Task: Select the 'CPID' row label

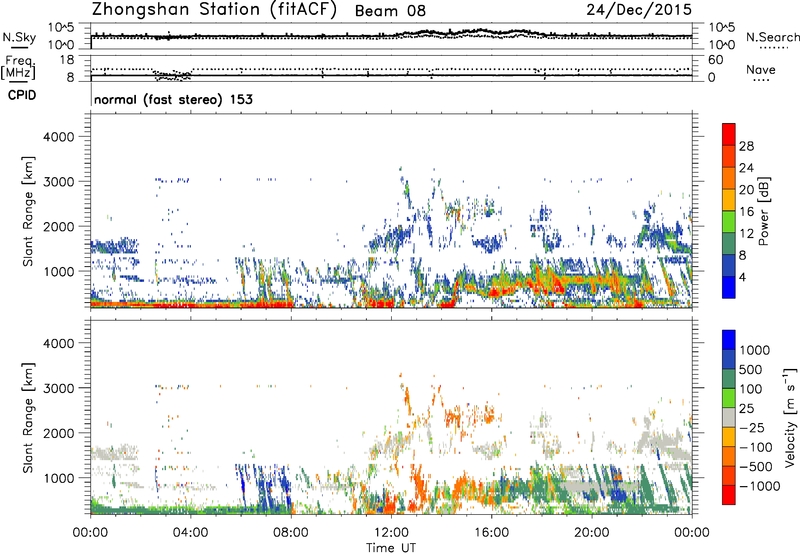Action: click(x=22, y=95)
